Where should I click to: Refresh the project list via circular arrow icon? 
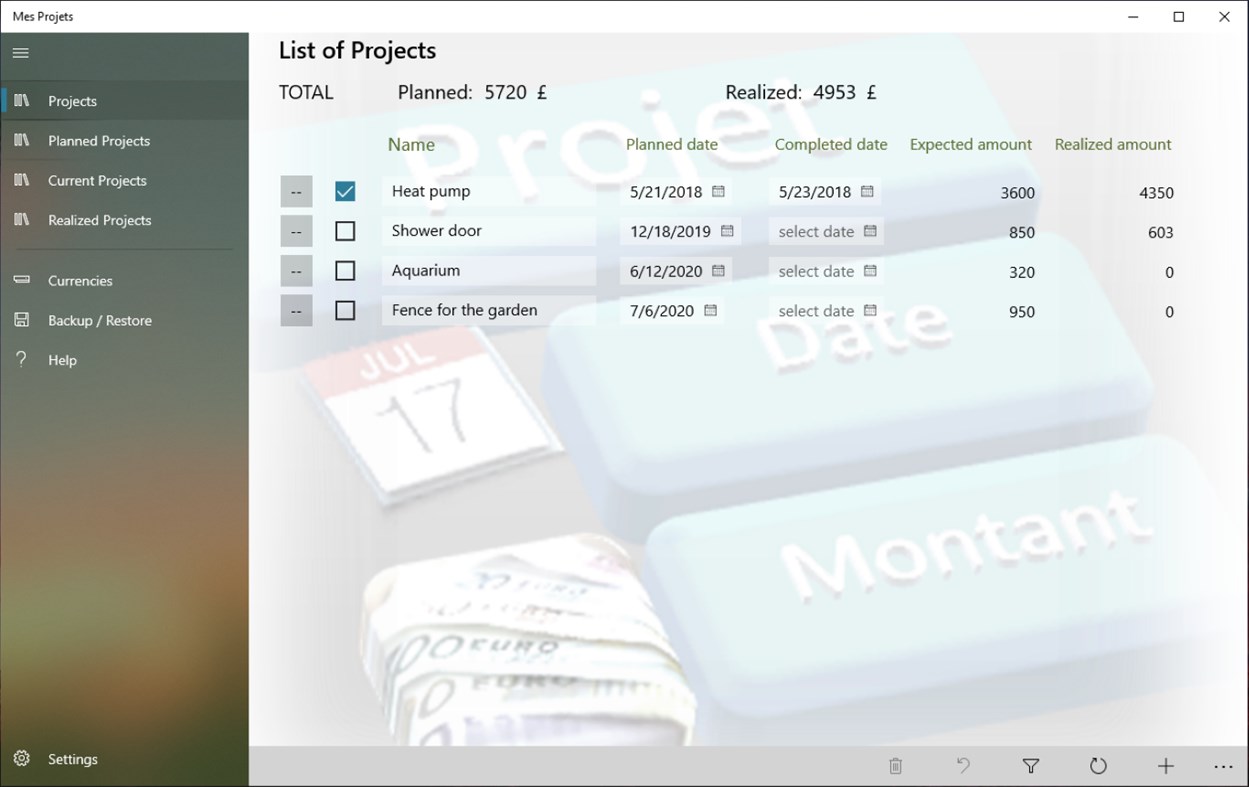click(x=1098, y=765)
